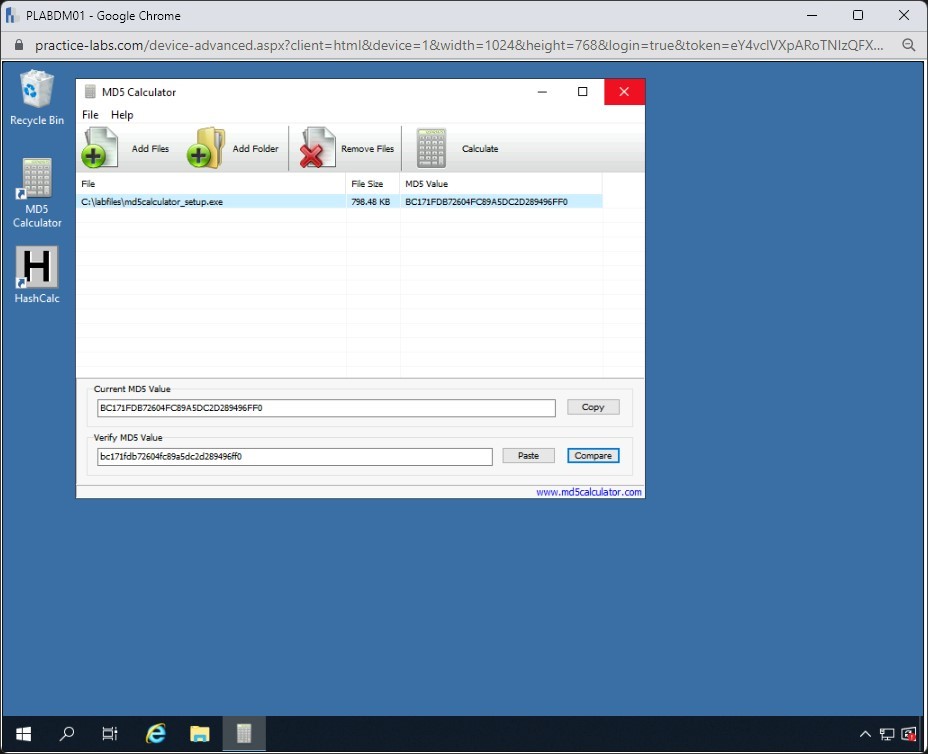928x754 pixels.
Task: Open the Help menu
Action: pos(122,115)
